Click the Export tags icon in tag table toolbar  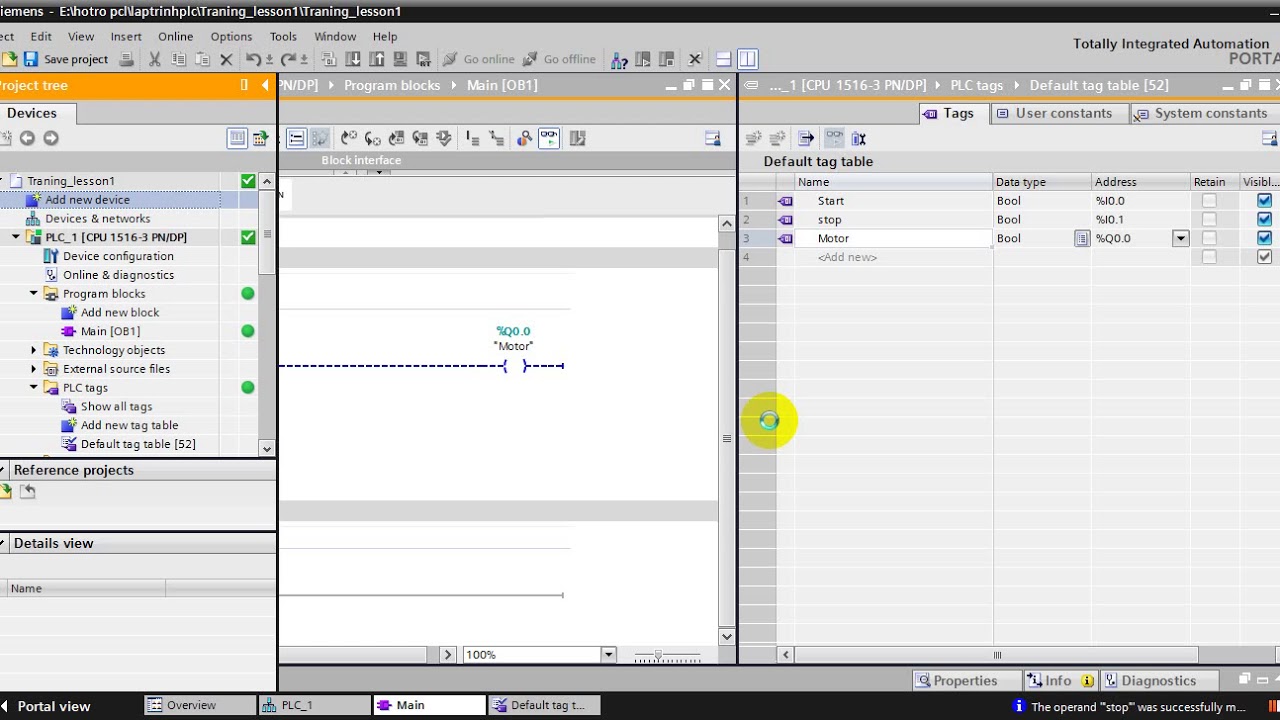[806, 138]
